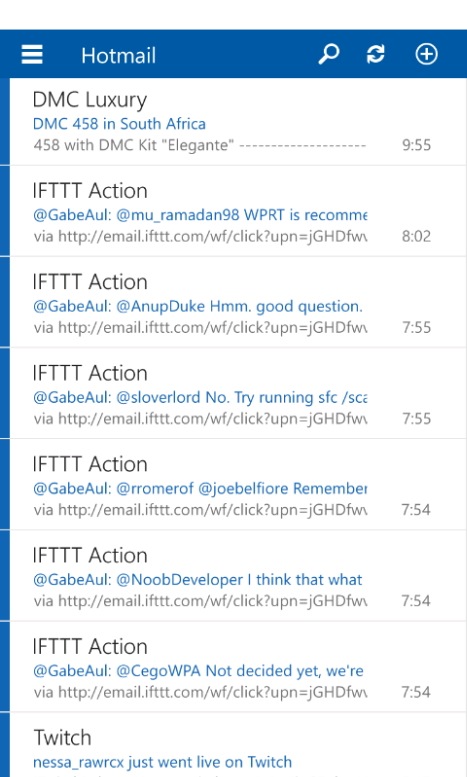Open the @mu_ramadan98 WPRT IFTTT email
The width and height of the screenshot is (467, 777).
click(x=238, y=212)
